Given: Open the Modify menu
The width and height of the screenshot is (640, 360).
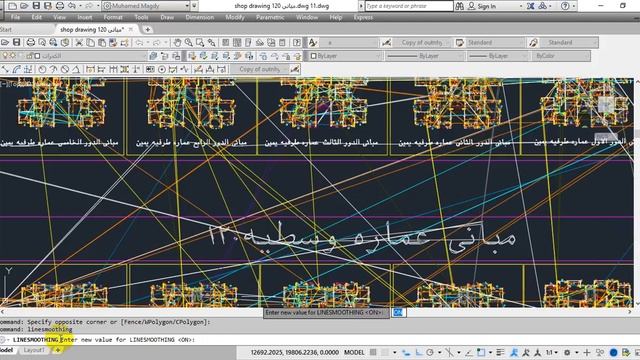Looking at the screenshot, I should [x=235, y=17].
